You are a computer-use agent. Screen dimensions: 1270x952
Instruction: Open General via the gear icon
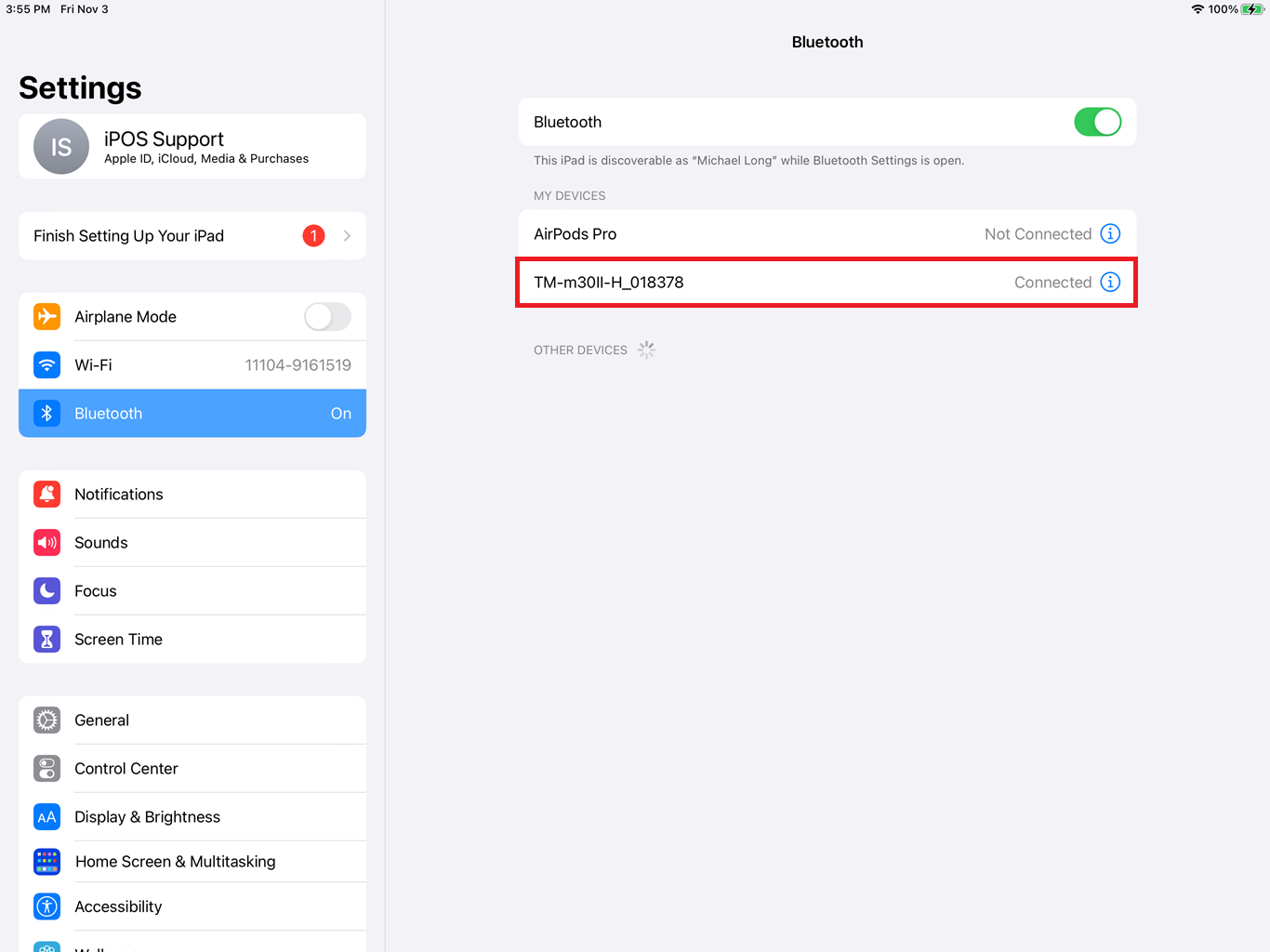[46, 720]
